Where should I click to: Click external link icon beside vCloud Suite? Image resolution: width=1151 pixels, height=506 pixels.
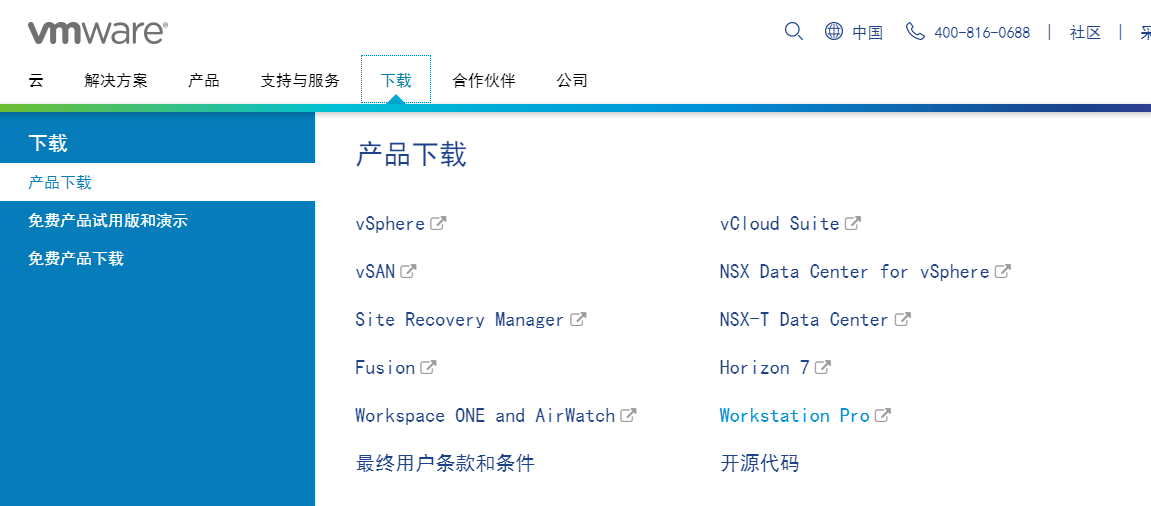pyautogui.click(x=852, y=223)
